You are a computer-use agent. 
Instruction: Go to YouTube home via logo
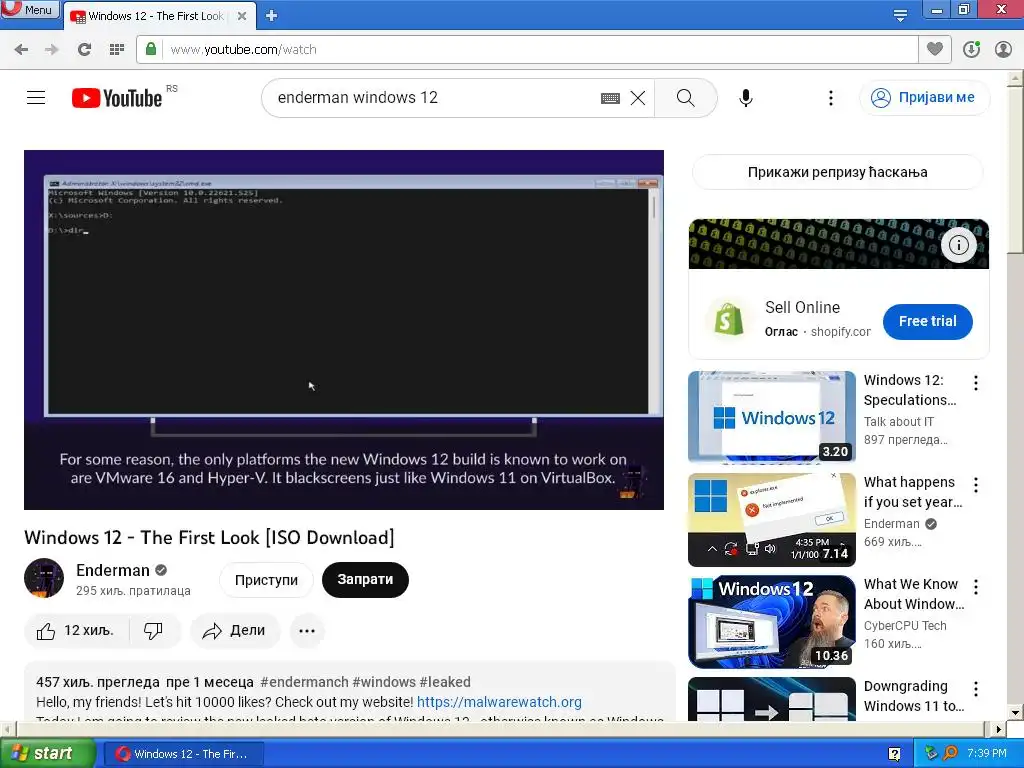tap(117, 98)
